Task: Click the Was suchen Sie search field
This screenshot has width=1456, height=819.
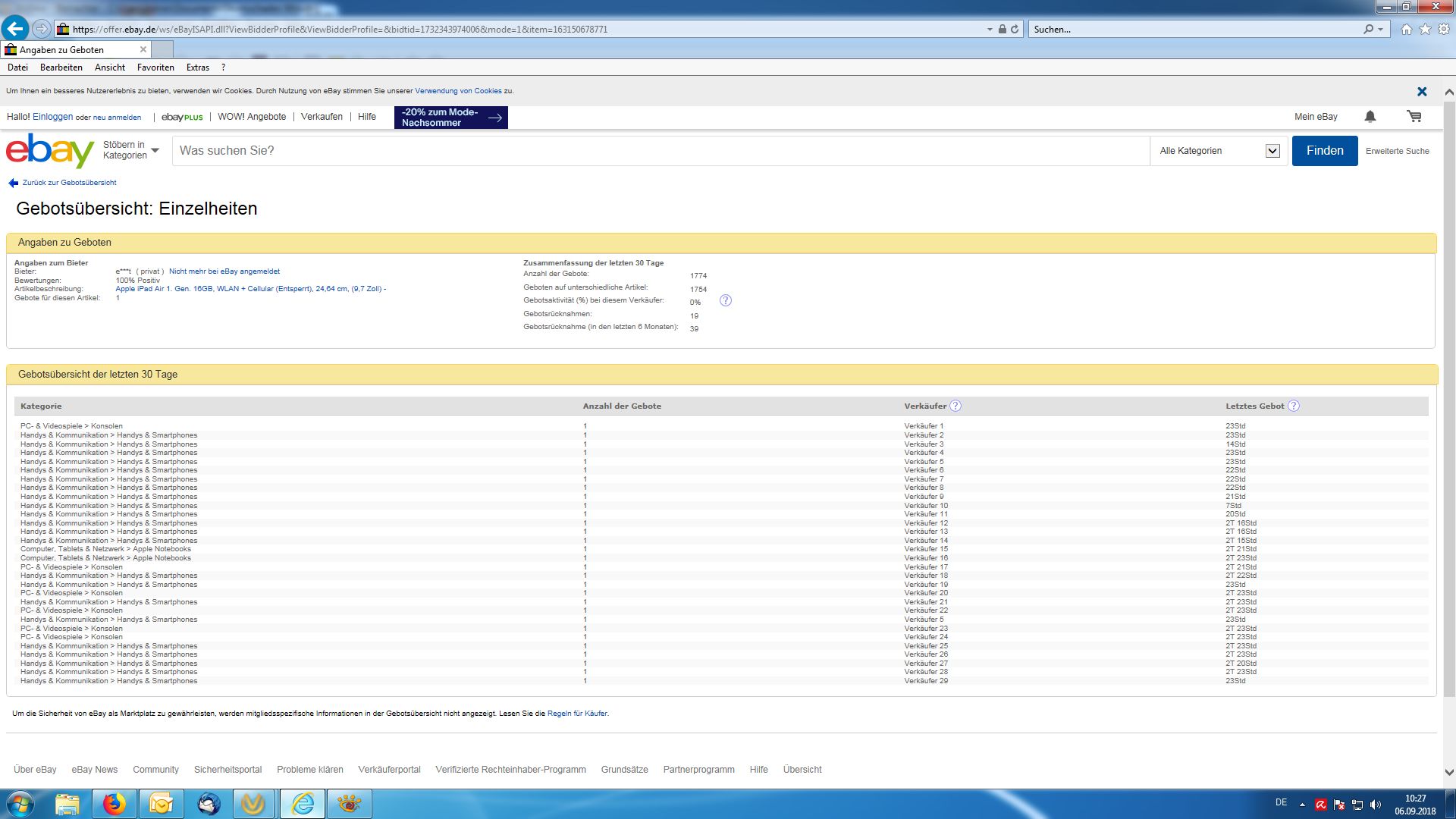Action: pyautogui.click(x=660, y=151)
